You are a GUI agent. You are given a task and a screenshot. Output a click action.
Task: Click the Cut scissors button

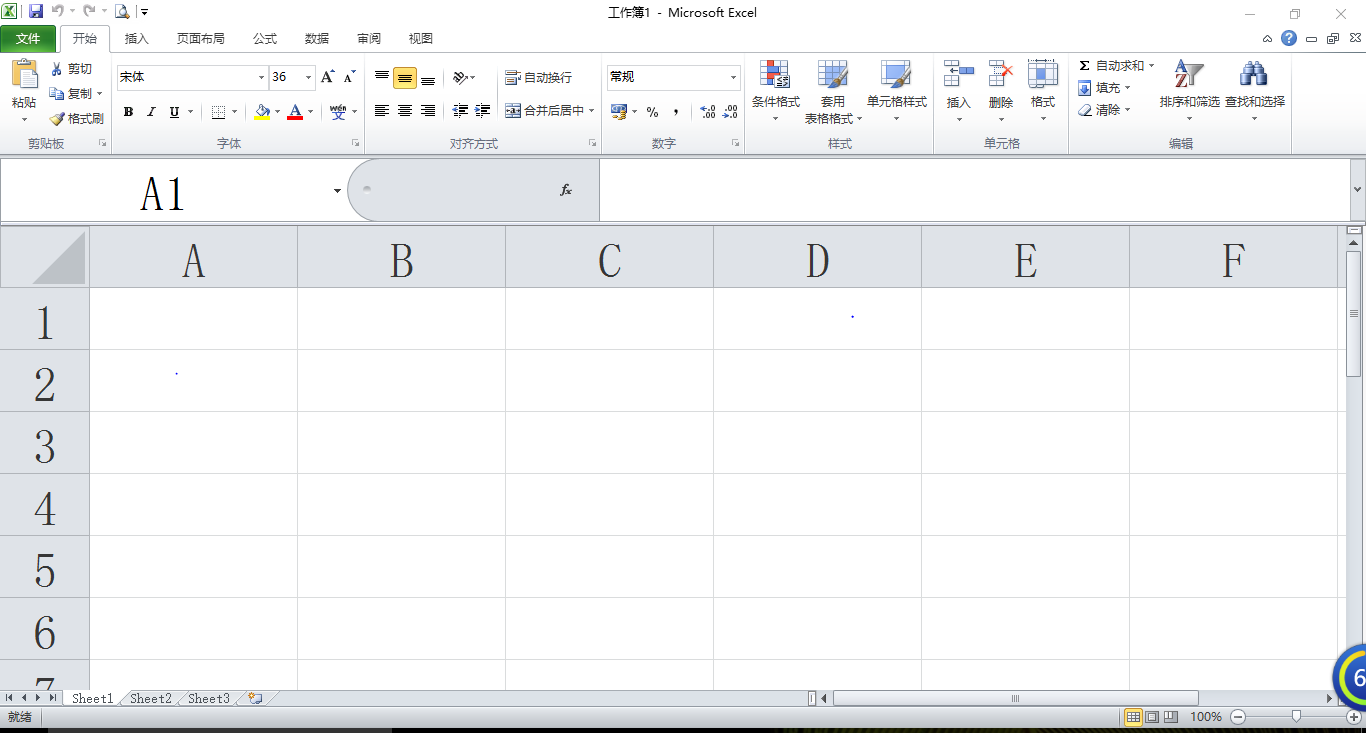point(71,69)
